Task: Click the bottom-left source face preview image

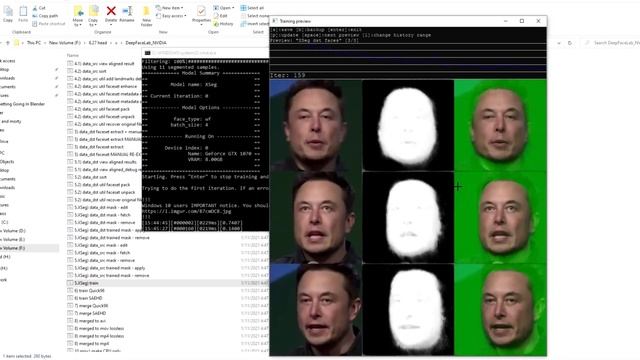Action: click(316, 309)
